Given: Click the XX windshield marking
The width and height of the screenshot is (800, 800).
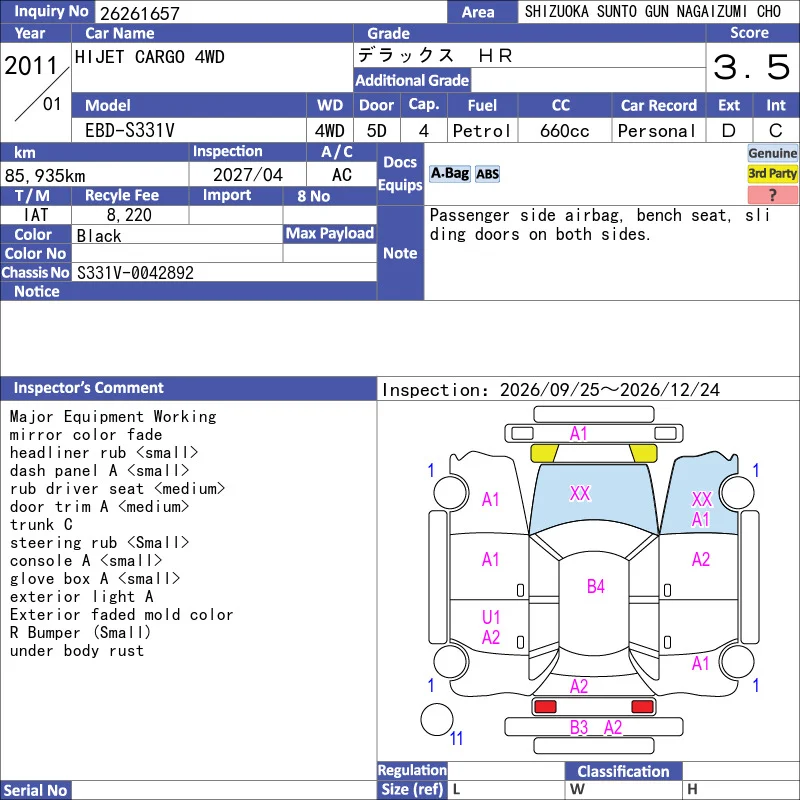Looking at the screenshot, I should point(580,493).
